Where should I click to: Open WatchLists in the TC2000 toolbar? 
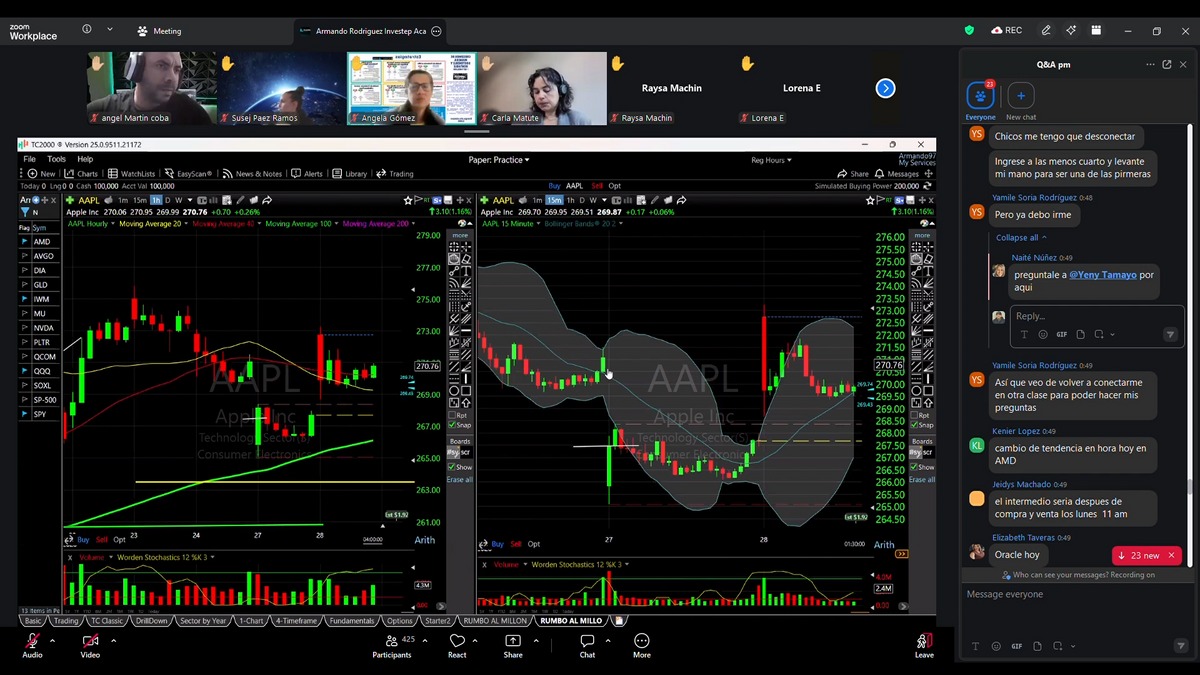(x=133, y=174)
